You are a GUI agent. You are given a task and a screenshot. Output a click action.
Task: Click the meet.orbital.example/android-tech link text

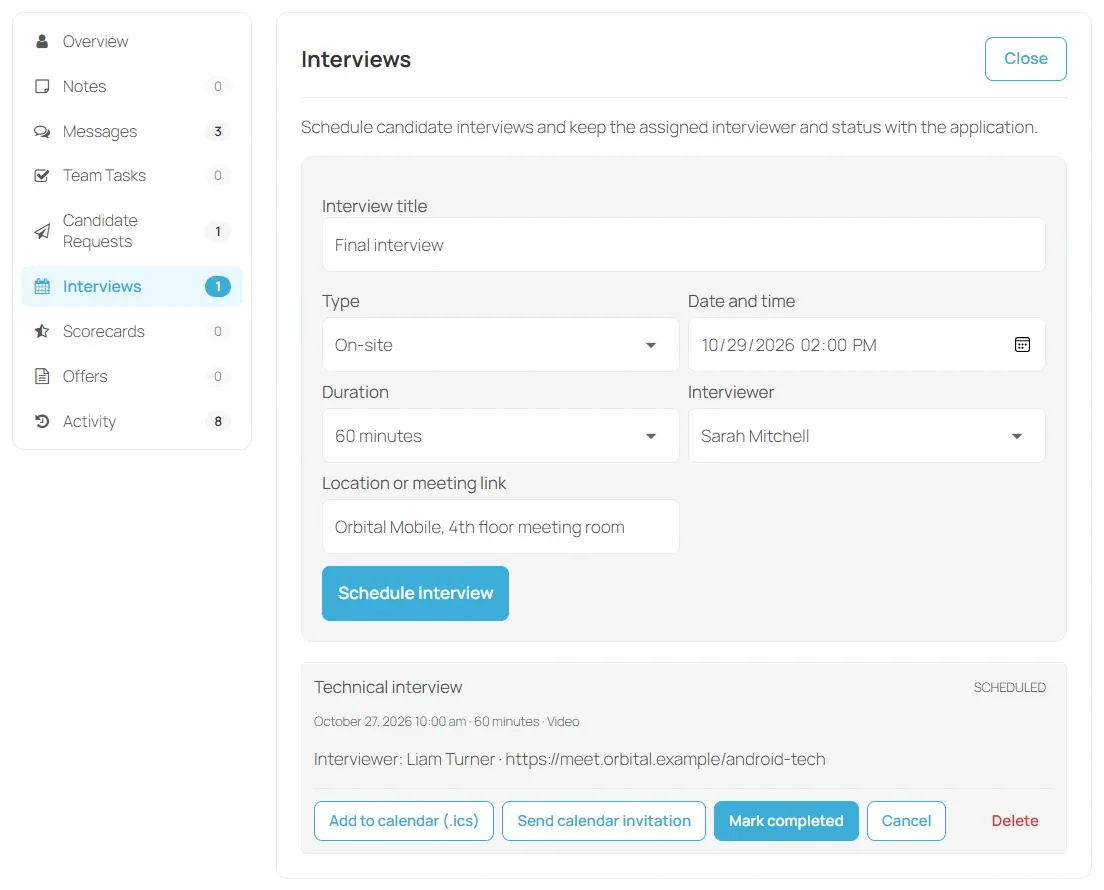click(x=665, y=759)
